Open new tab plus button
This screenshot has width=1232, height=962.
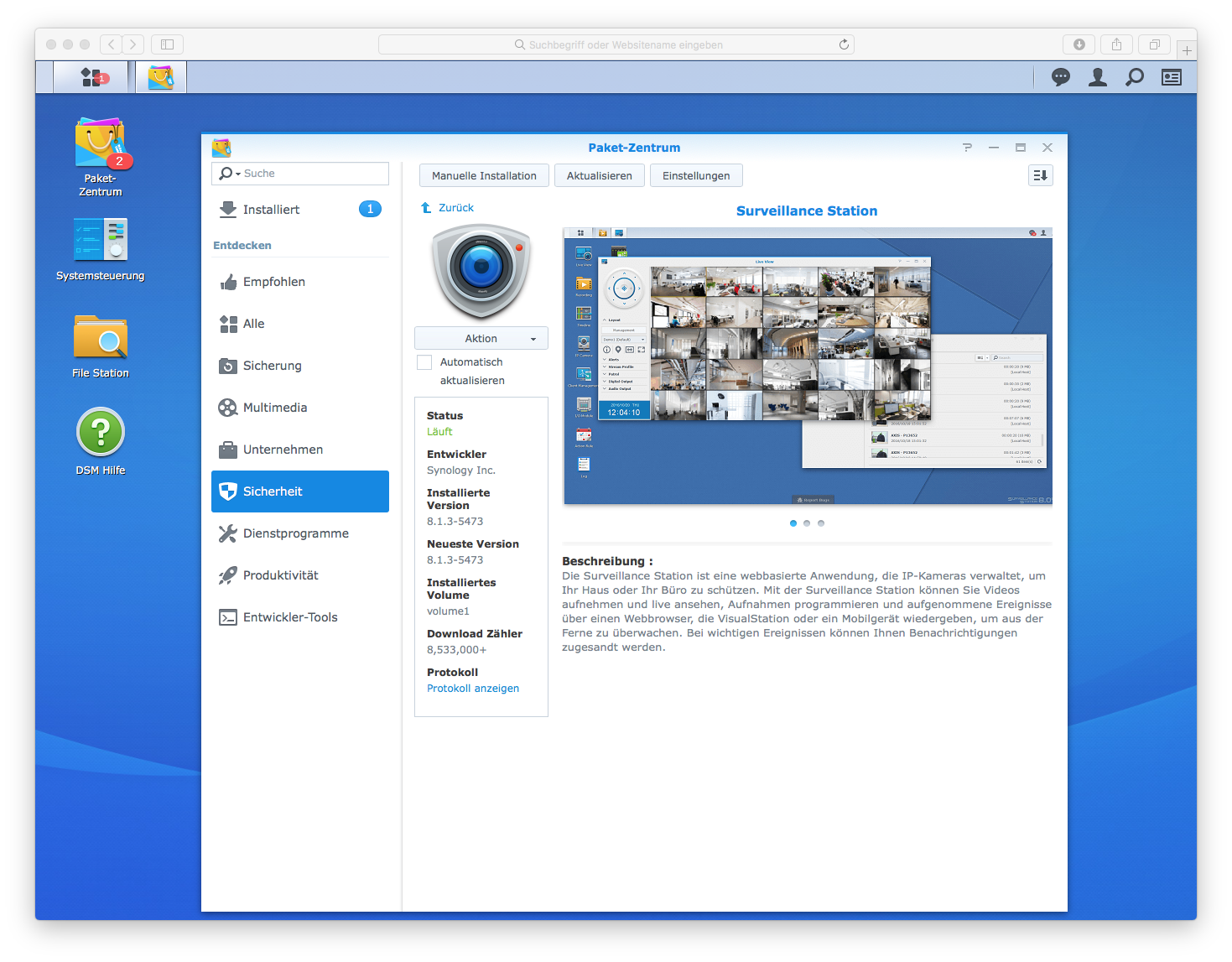pyautogui.click(x=1187, y=50)
